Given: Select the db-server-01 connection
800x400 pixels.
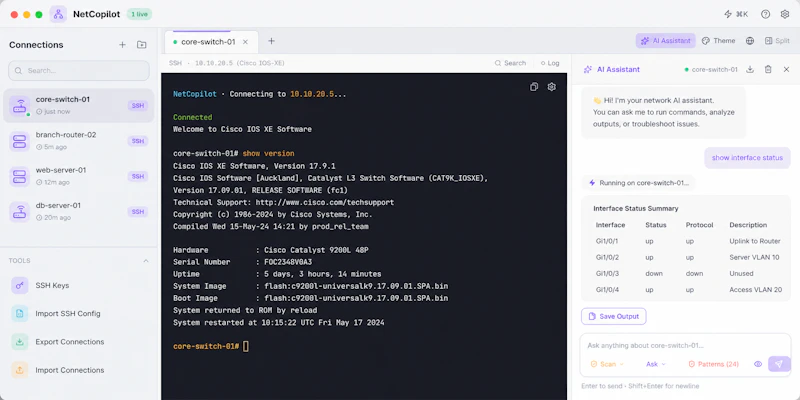Looking at the screenshot, I should (x=79, y=212).
